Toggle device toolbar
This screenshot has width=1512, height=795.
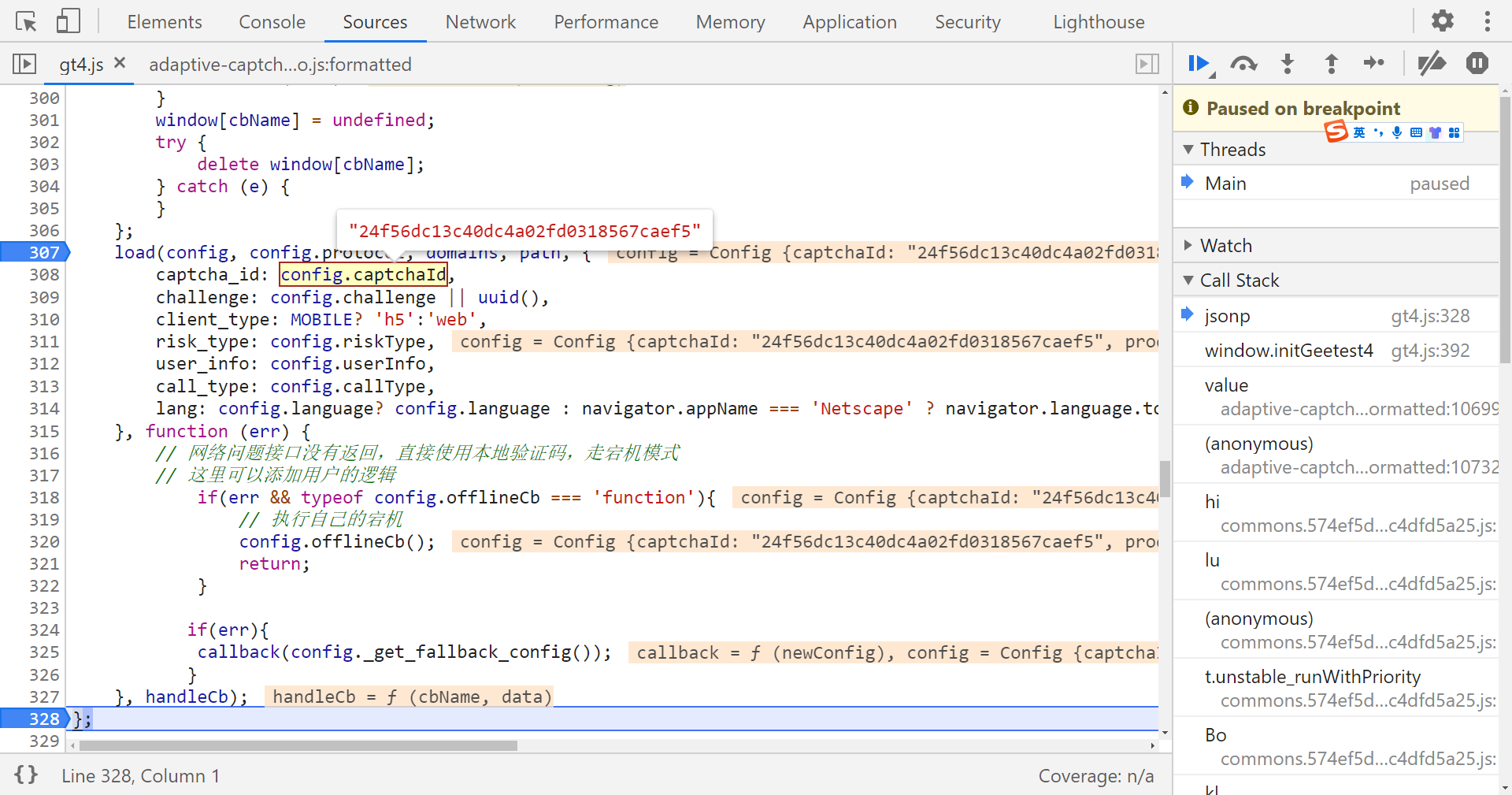(68, 21)
